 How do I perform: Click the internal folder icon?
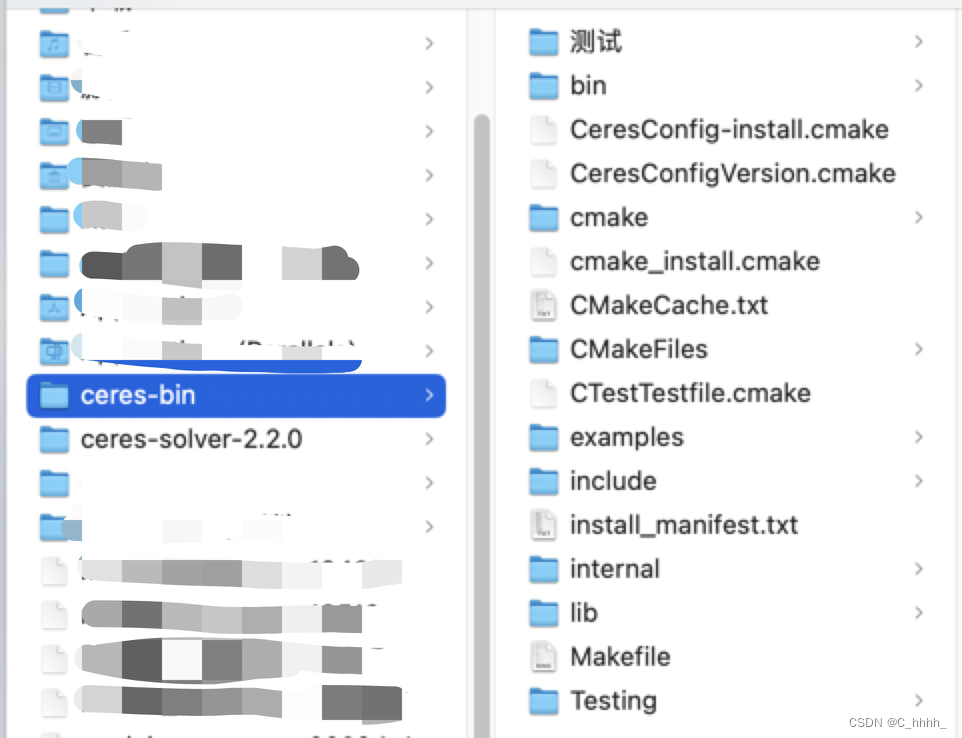tap(544, 568)
